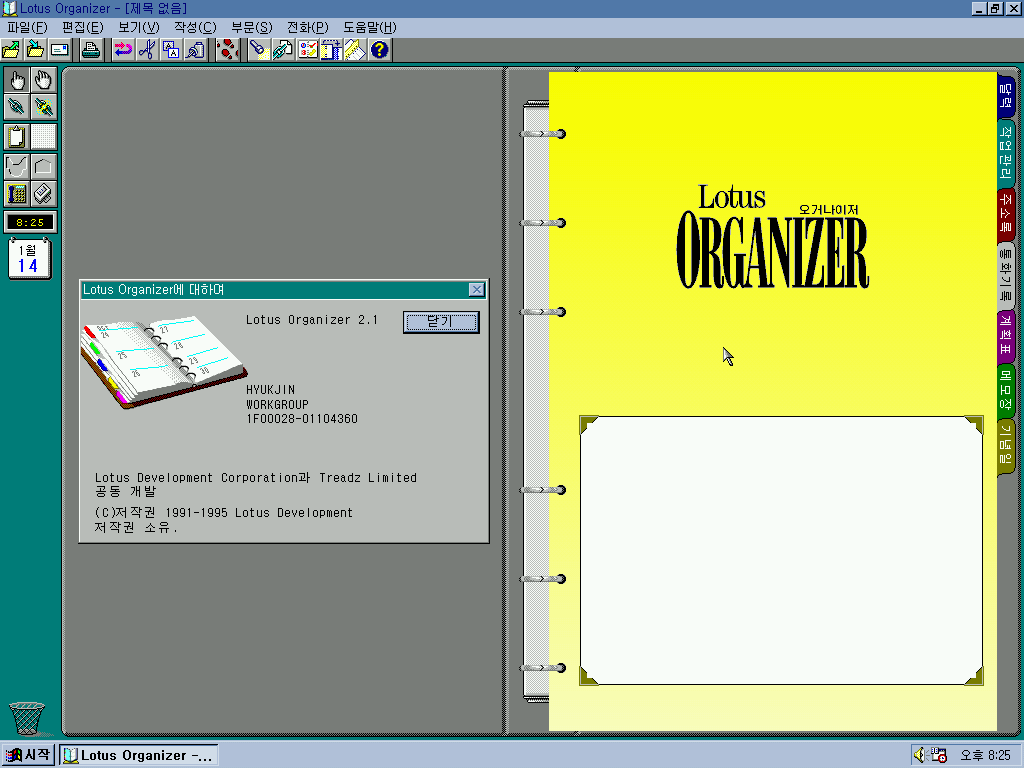Click the toolbox printer icon
Viewport: 1024px width, 768px height.
[x=43, y=194]
